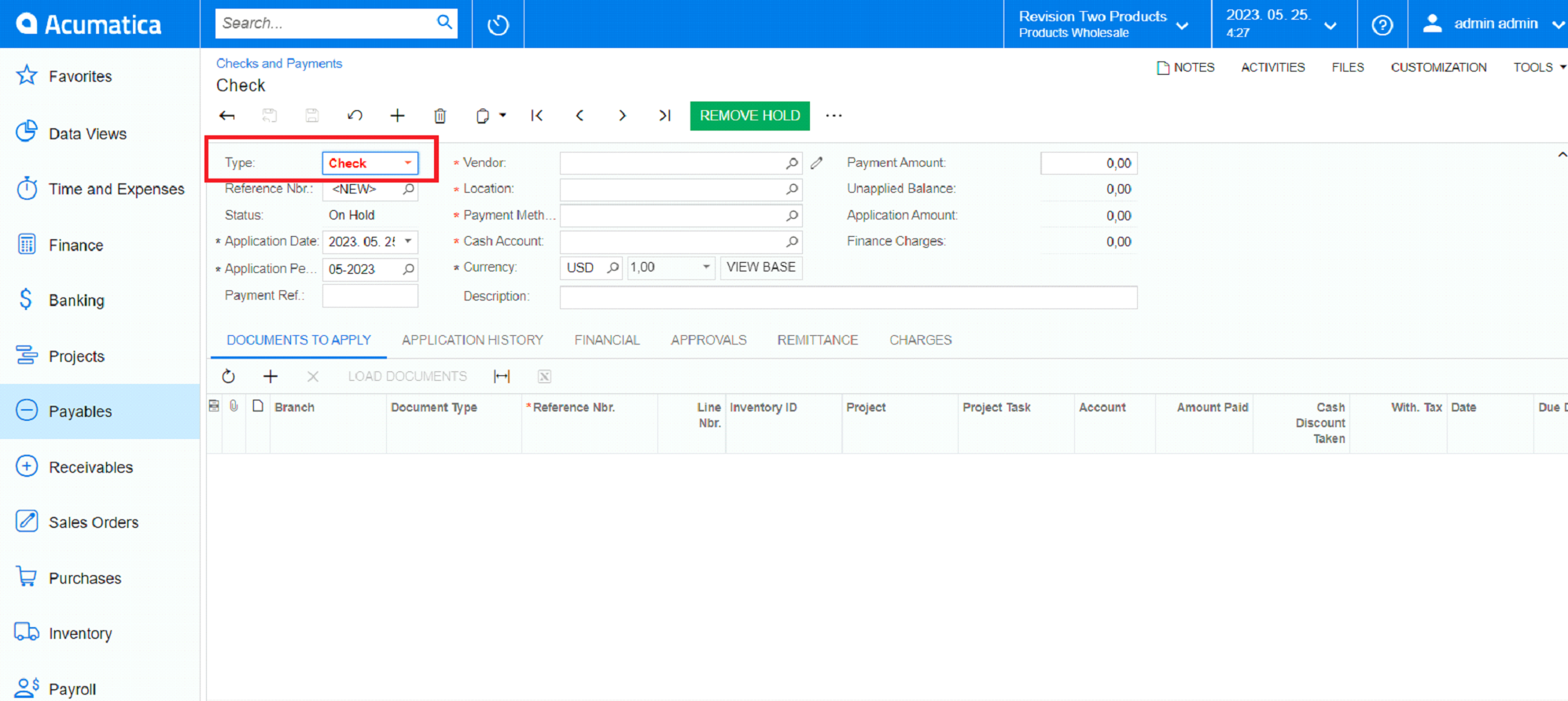Switch to the DOCUMENTS TO APPLY tab
The height and width of the screenshot is (701, 1568).
(299, 340)
